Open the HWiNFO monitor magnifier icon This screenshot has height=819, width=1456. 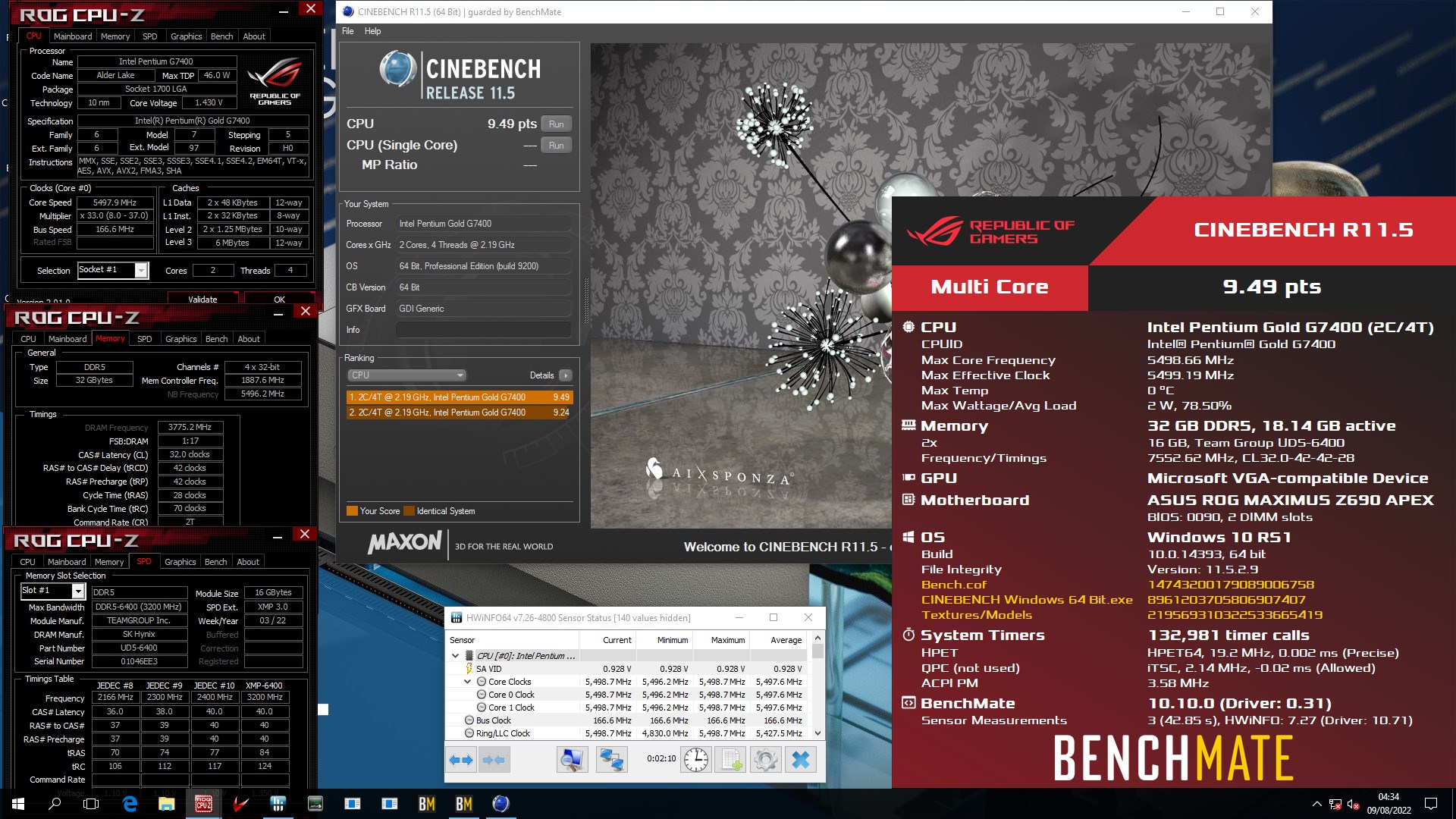coord(572,760)
